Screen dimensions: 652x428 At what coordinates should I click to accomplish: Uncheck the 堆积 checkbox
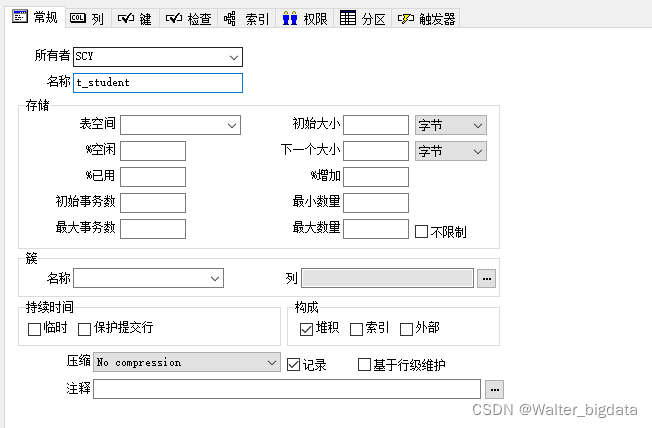(x=306, y=329)
